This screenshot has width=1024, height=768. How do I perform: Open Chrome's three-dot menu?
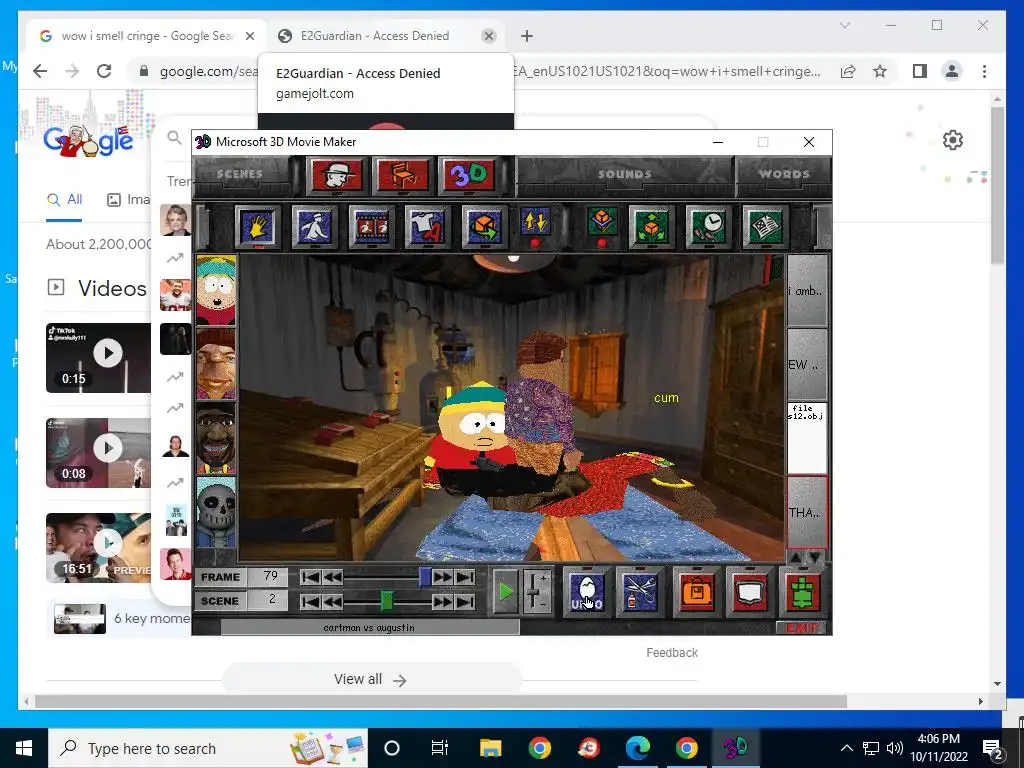(984, 71)
